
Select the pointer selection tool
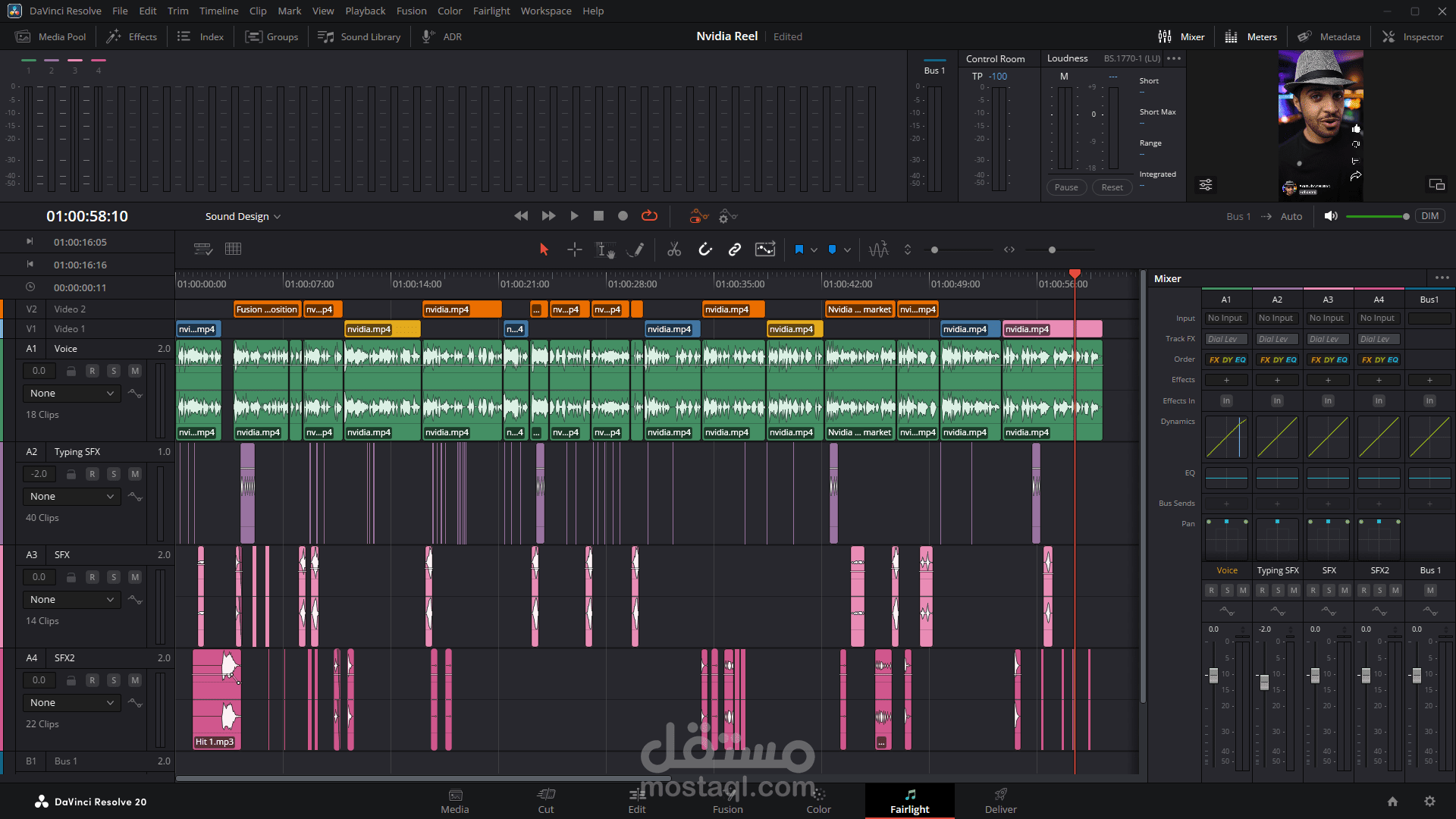544,249
